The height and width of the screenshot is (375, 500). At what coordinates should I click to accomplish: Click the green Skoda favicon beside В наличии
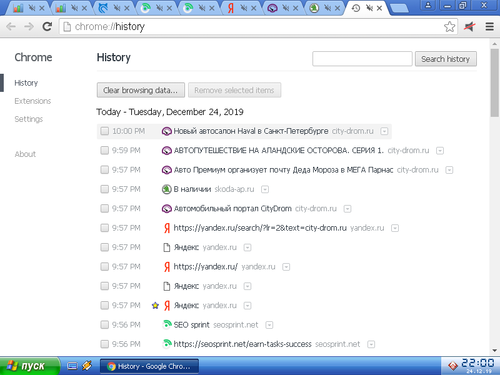[166, 189]
